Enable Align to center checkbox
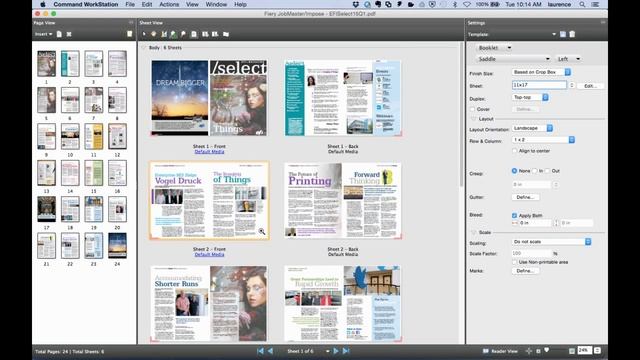The image size is (640, 360). (514, 151)
